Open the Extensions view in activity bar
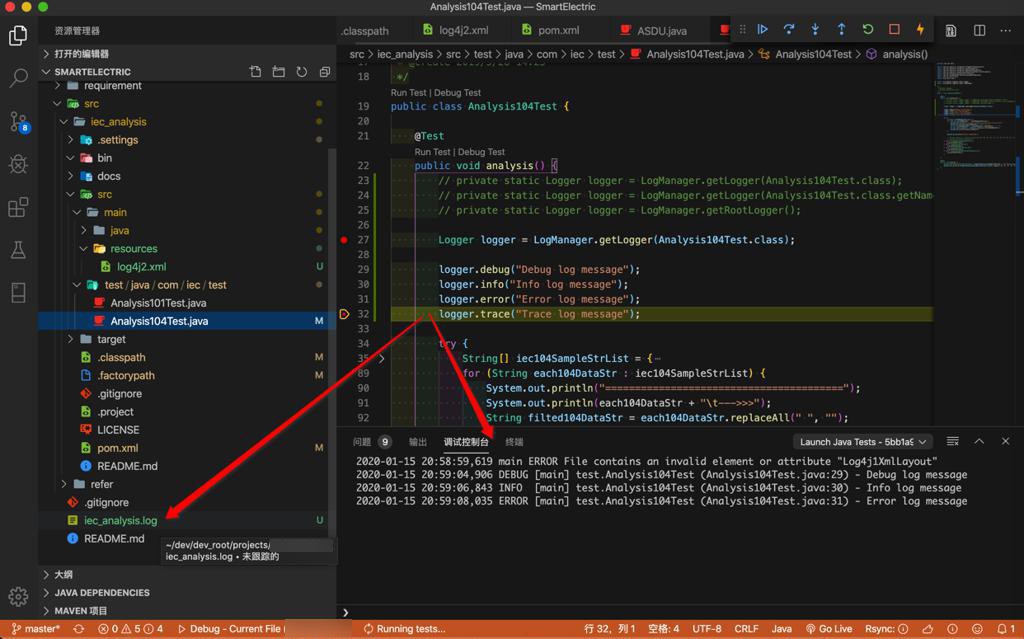1024x639 pixels. click(x=18, y=208)
